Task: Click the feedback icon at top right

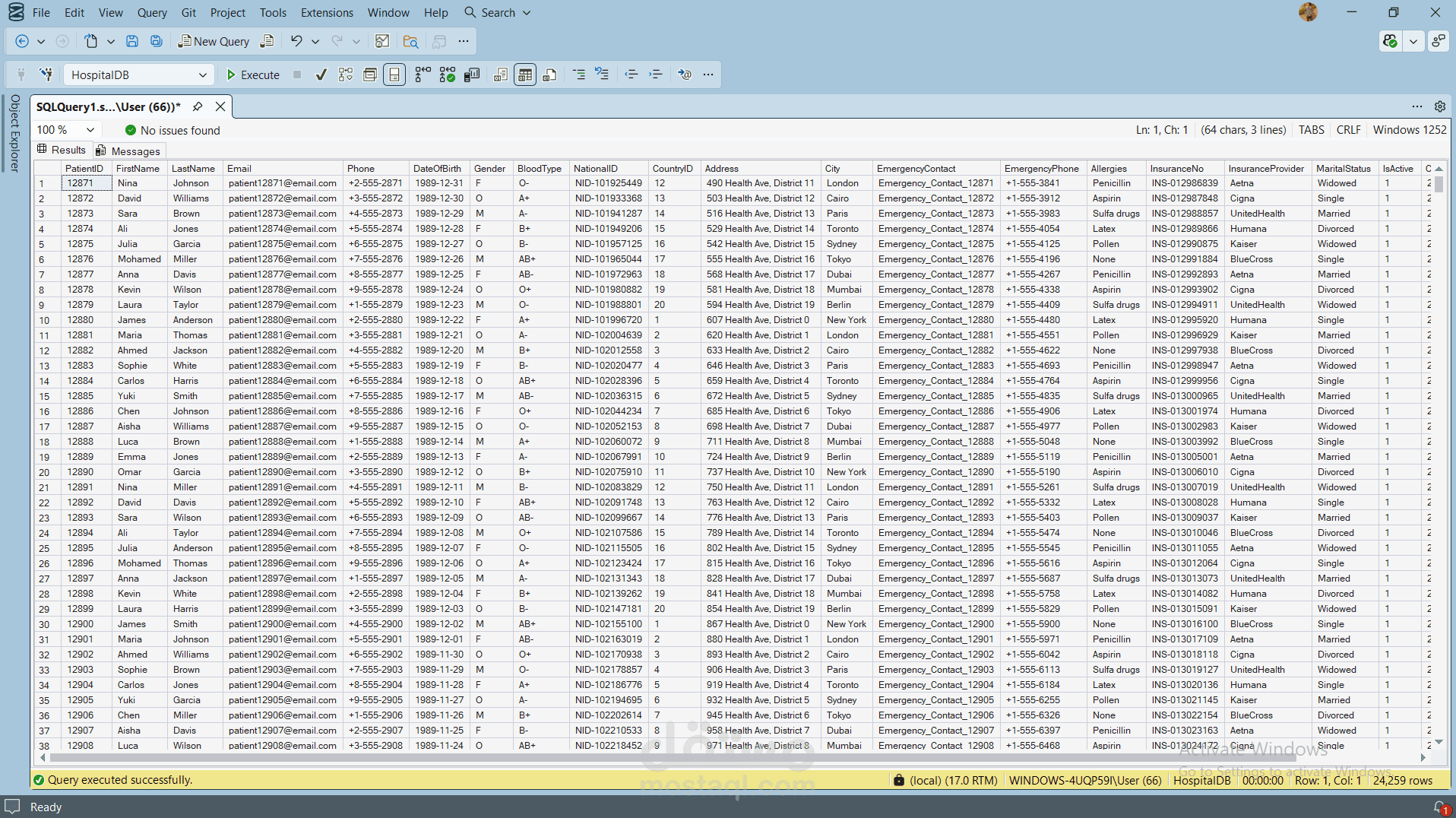Action: 1439,41
